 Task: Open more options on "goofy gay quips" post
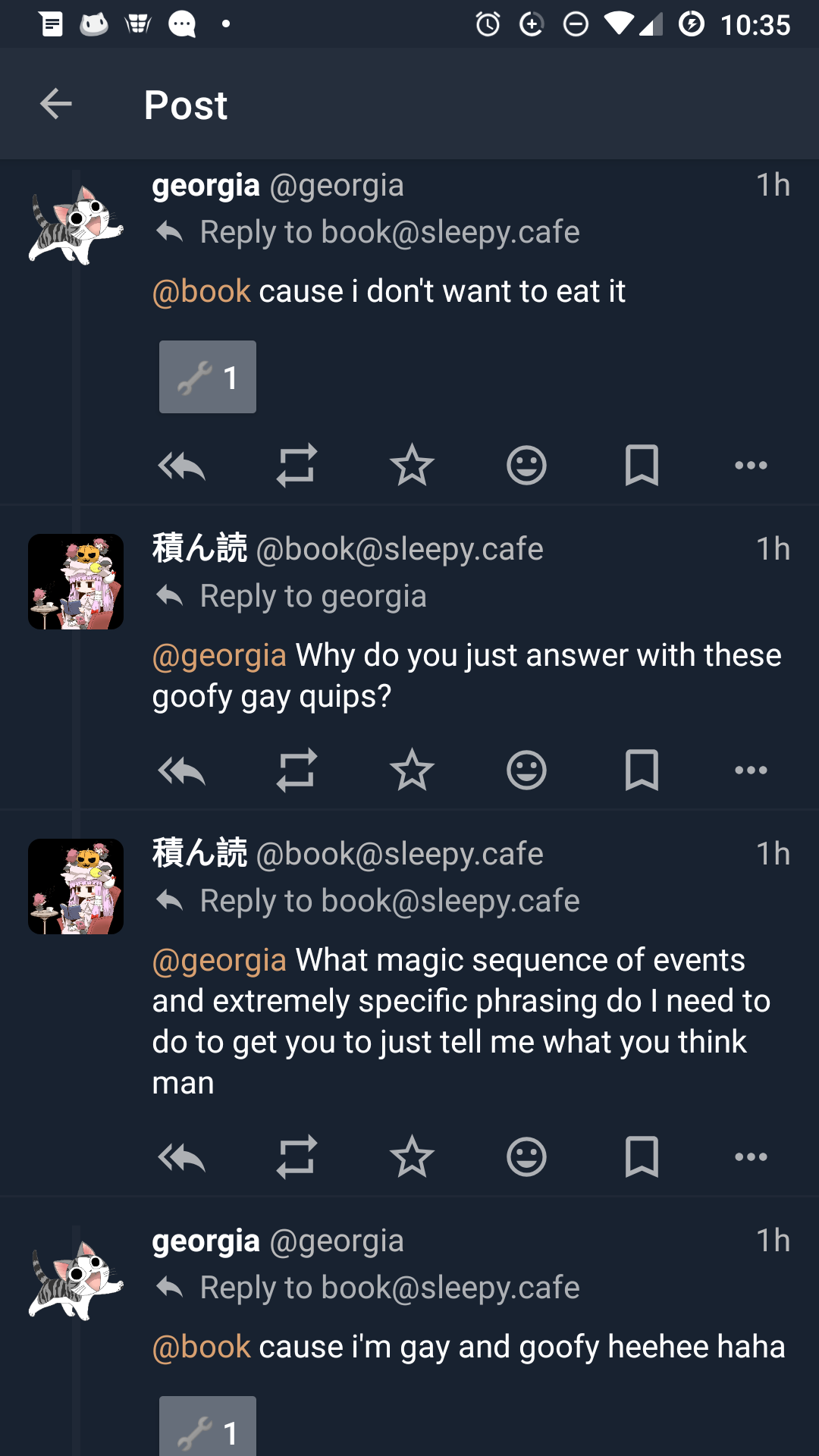click(751, 770)
